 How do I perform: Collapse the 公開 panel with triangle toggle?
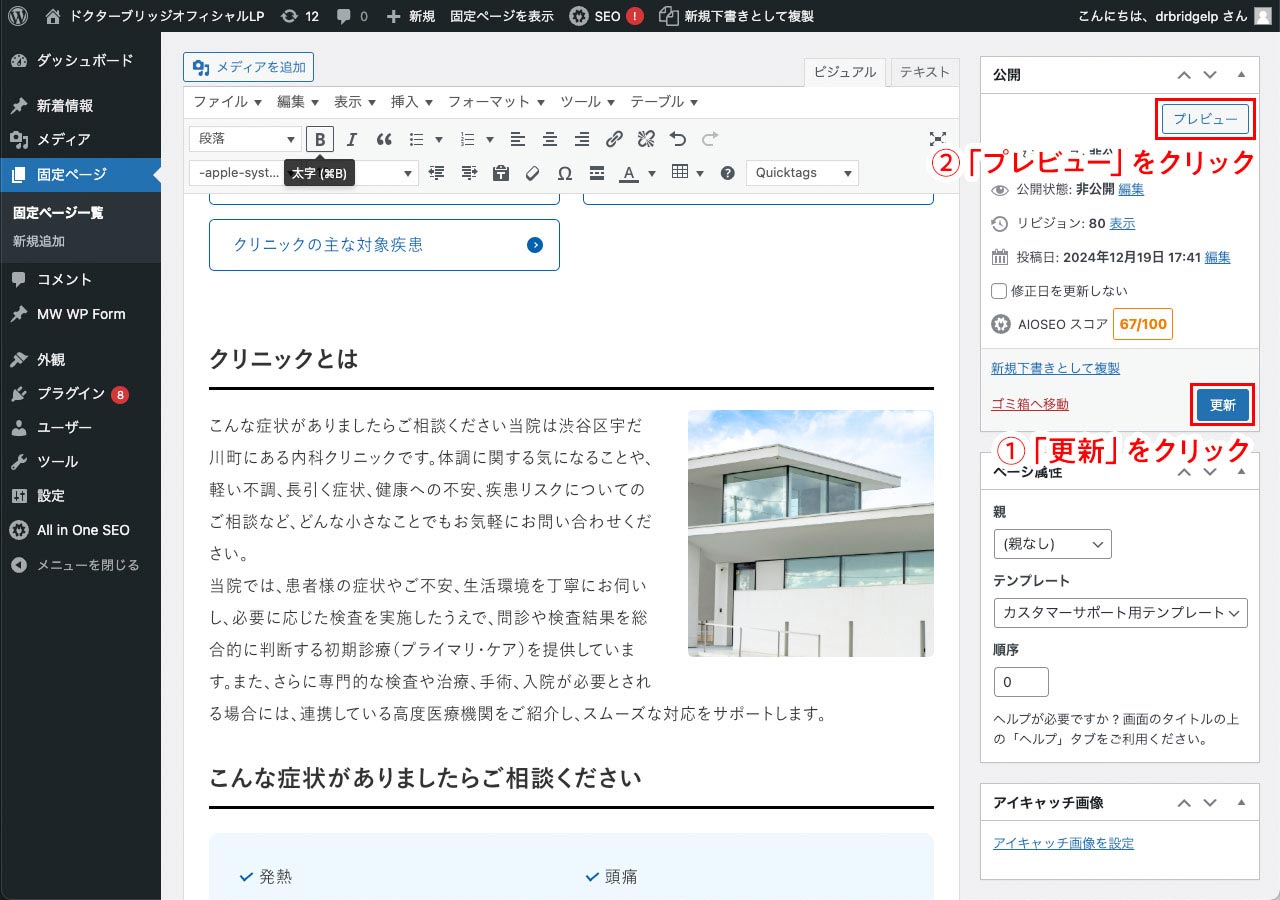tap(1241, 75)
